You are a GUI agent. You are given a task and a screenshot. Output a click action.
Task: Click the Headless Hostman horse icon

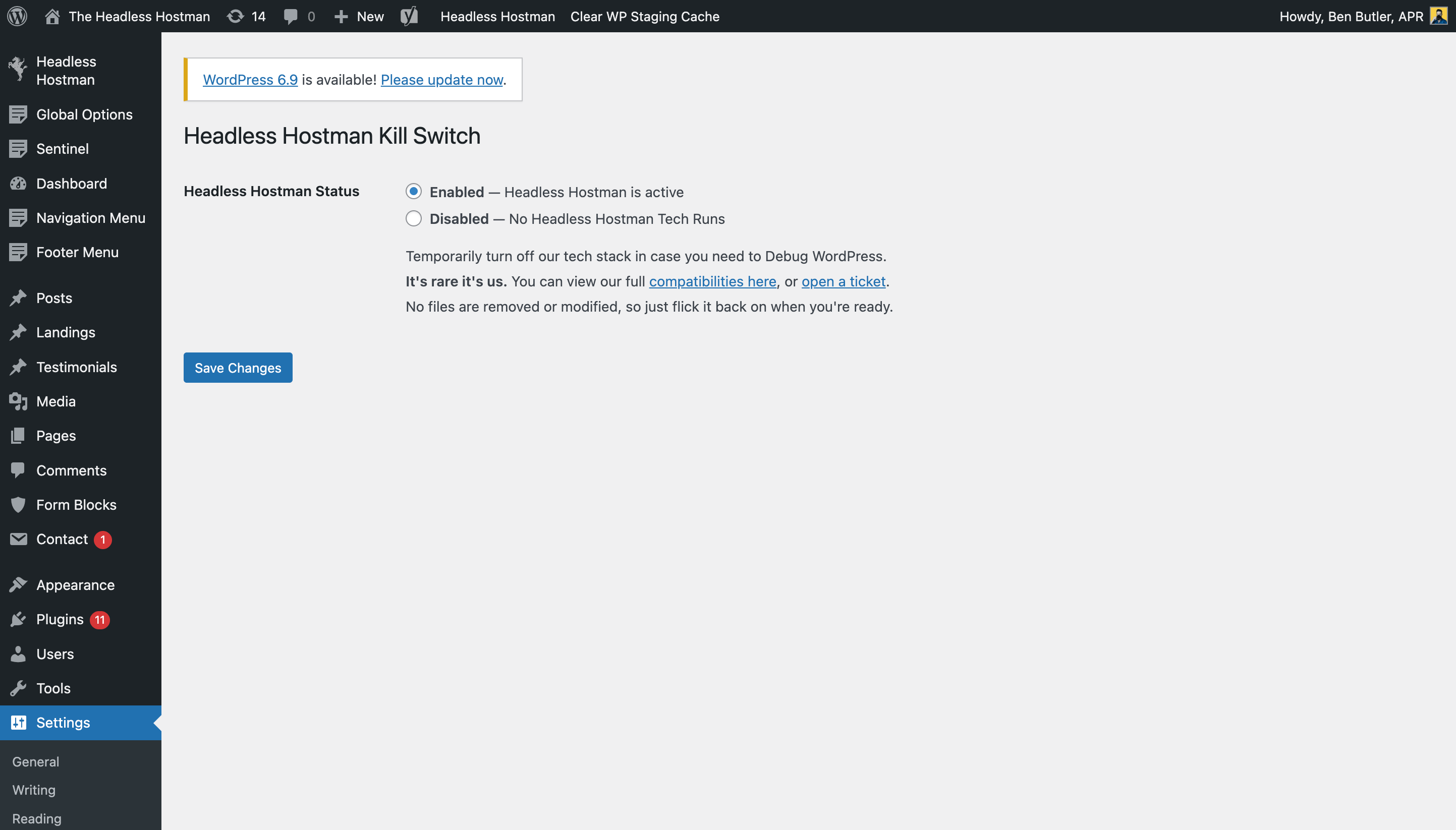click(x=18, y=70)
